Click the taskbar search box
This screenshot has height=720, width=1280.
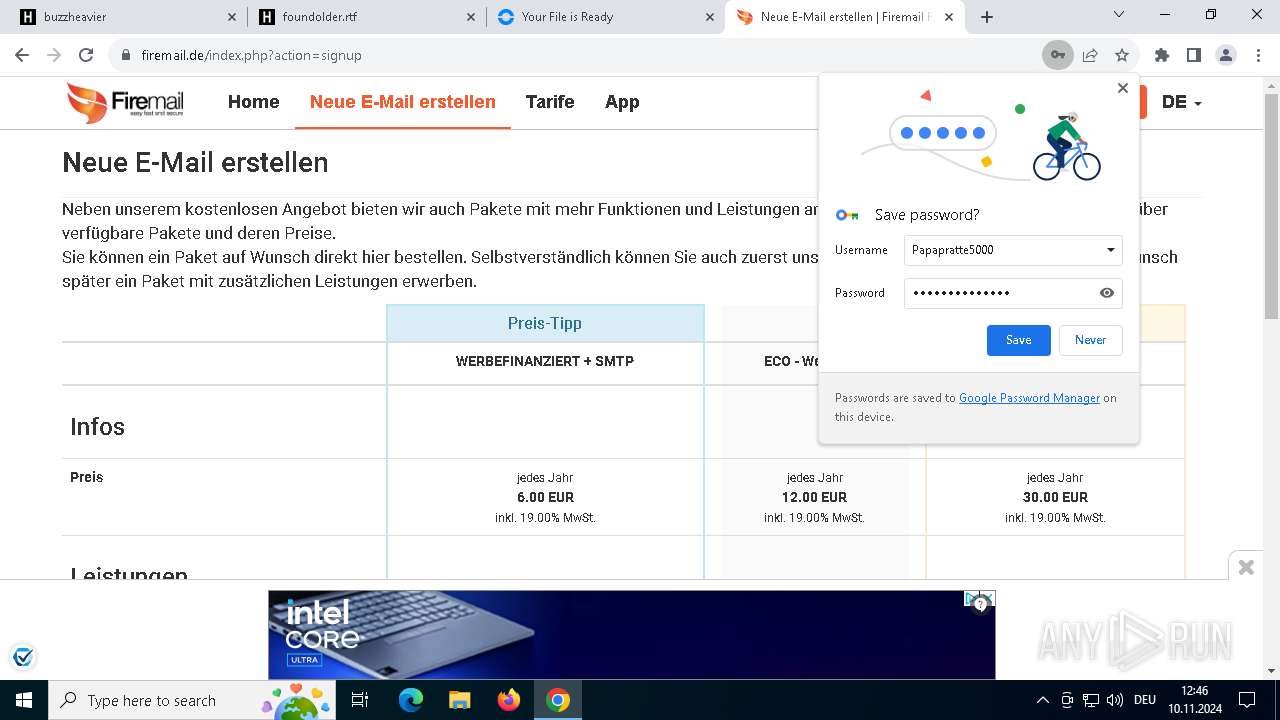click(x=193, y=700)
